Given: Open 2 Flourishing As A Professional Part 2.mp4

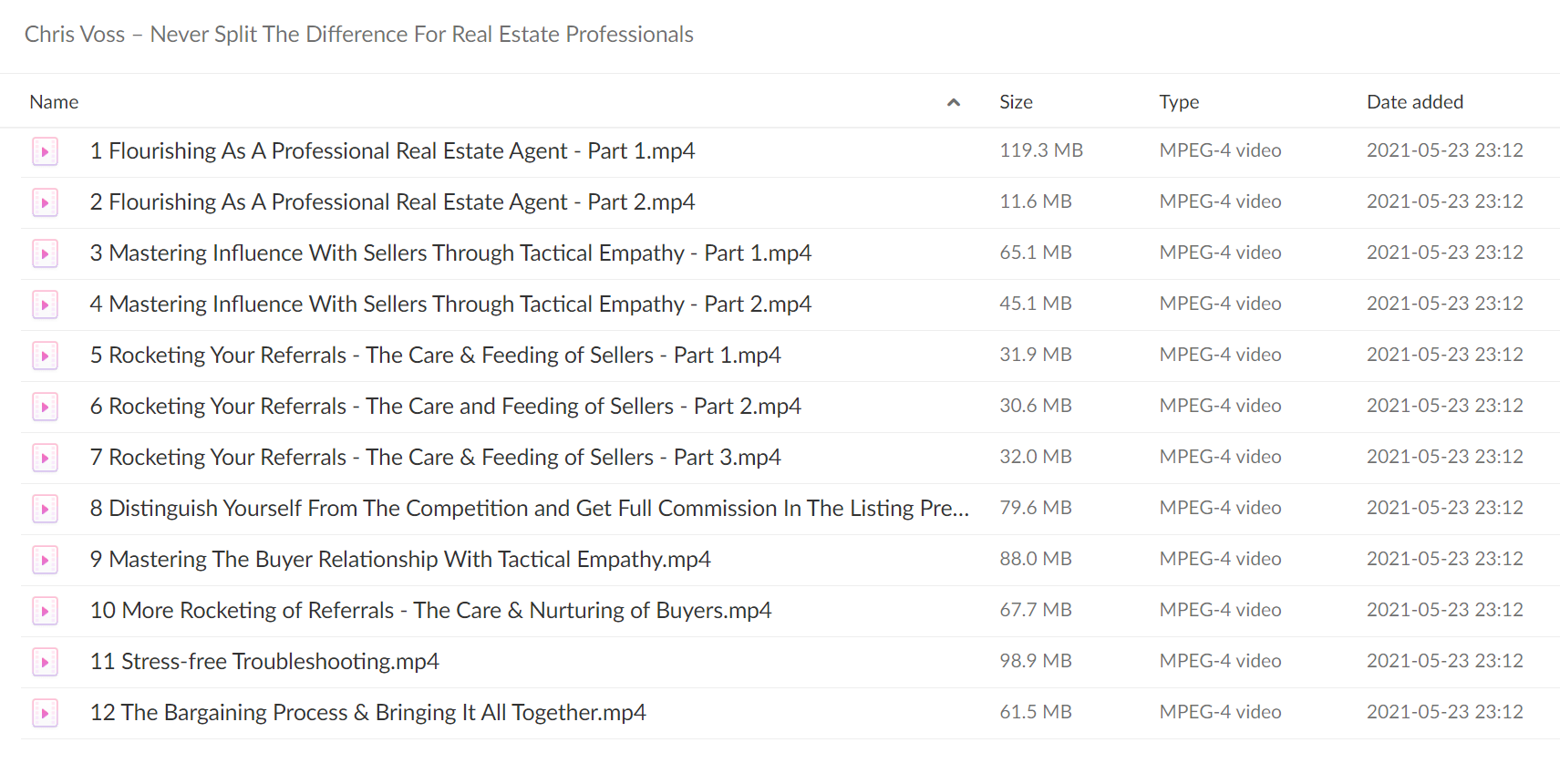Looking at the screenshot, I should (392, 201).
